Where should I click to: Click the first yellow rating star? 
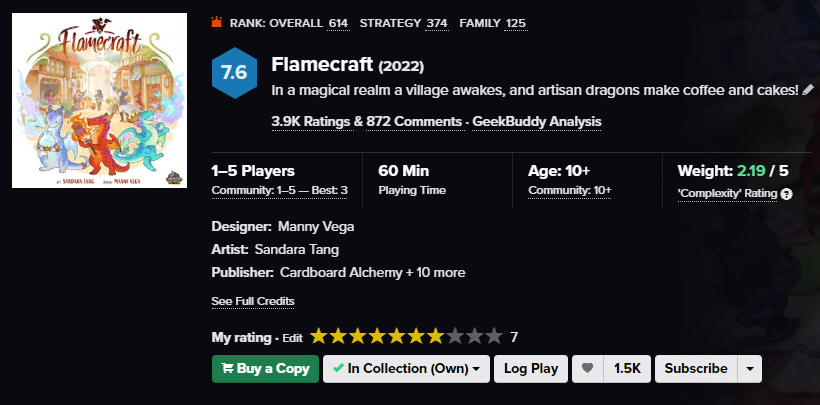[318, 336]
